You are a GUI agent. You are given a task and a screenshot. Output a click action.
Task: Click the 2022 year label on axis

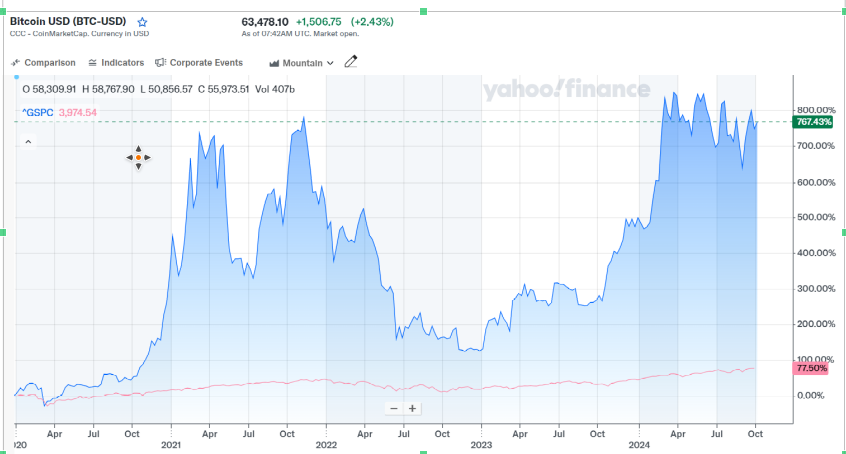pos(326,445)
